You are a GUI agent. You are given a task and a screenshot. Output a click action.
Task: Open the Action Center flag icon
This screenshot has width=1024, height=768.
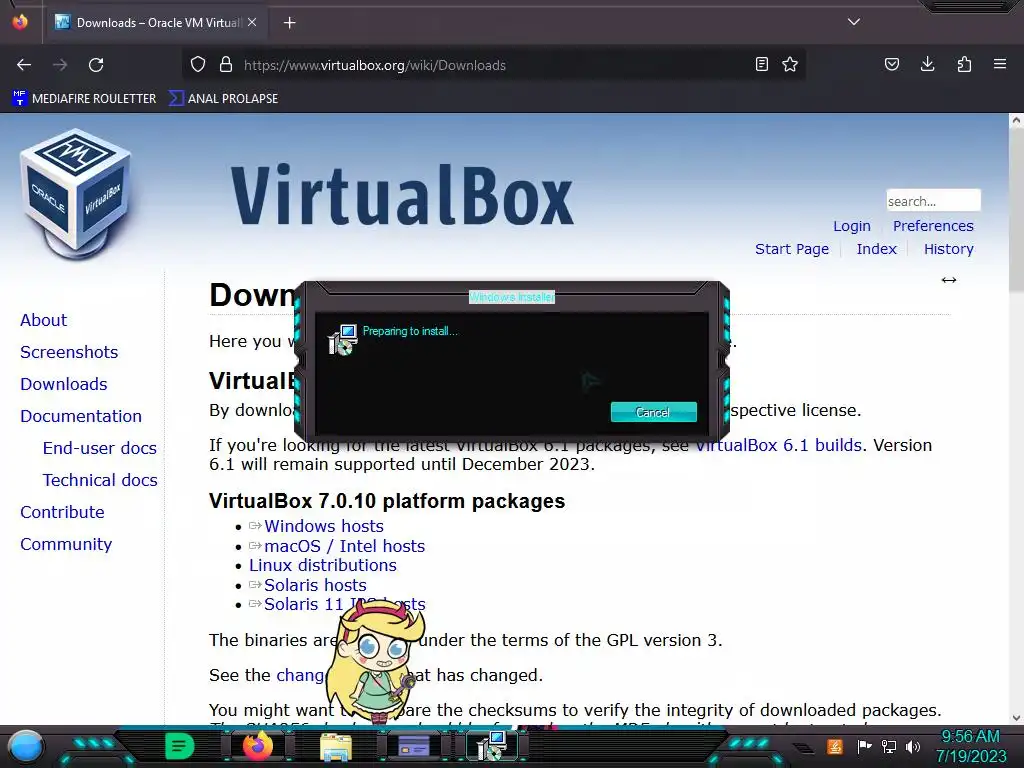864,746
